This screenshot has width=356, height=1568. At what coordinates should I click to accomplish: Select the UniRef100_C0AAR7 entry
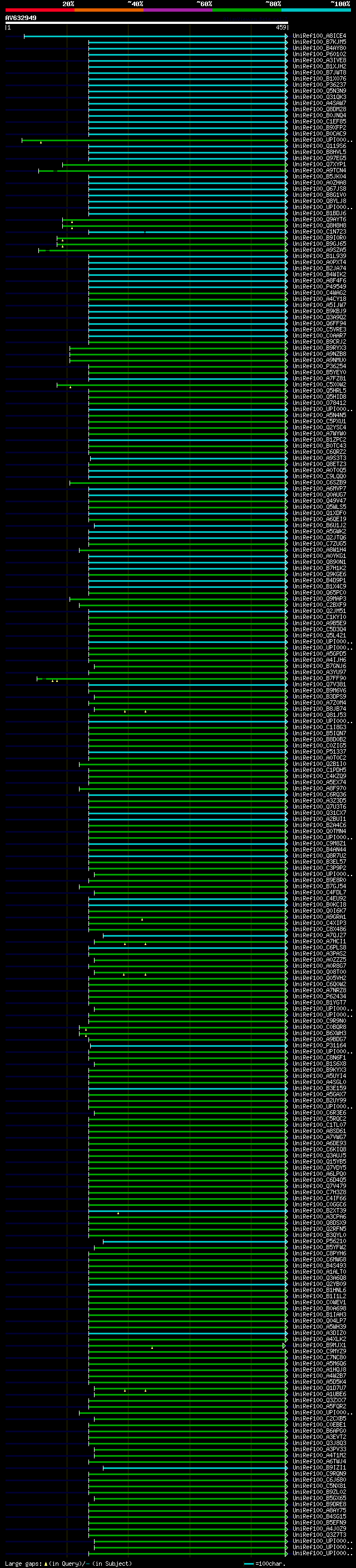319,336
